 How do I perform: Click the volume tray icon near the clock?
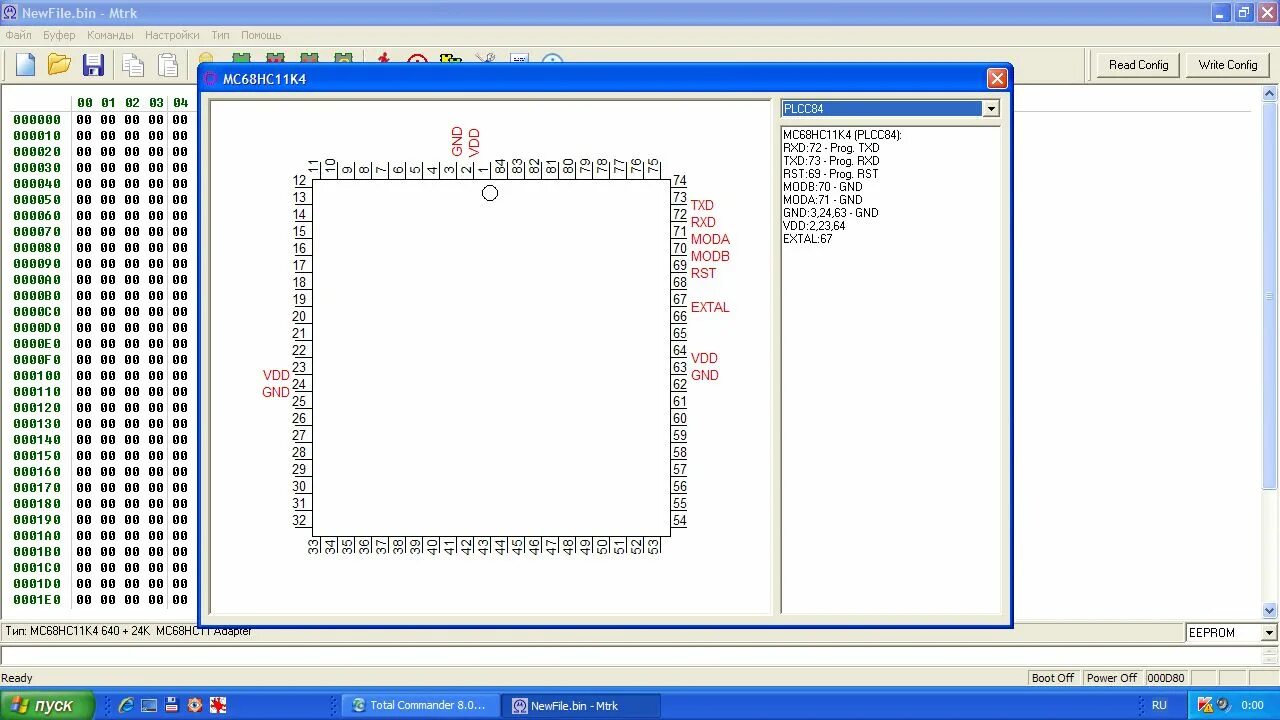point(1223,705)
